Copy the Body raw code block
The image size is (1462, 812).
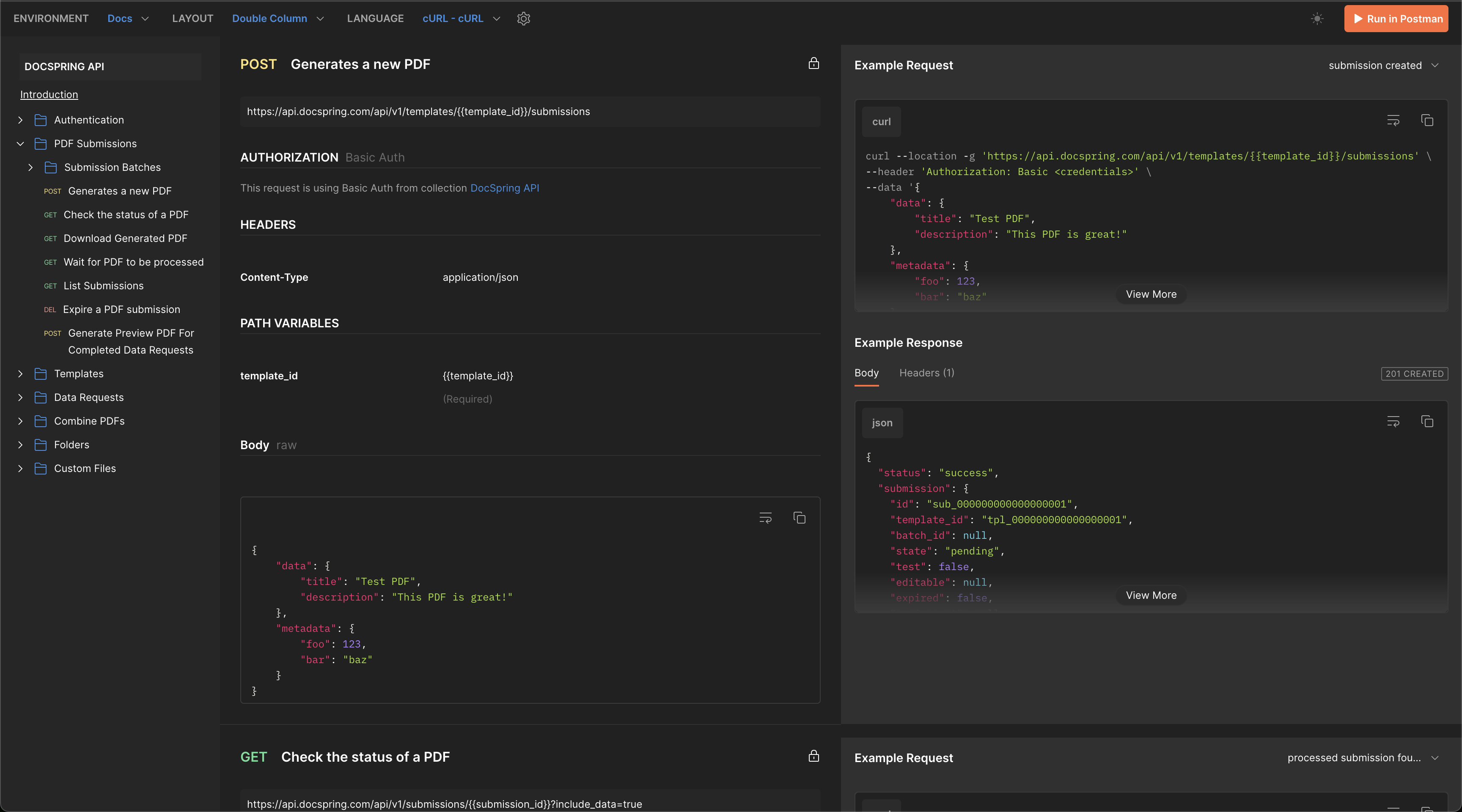(x=800, y=518)
